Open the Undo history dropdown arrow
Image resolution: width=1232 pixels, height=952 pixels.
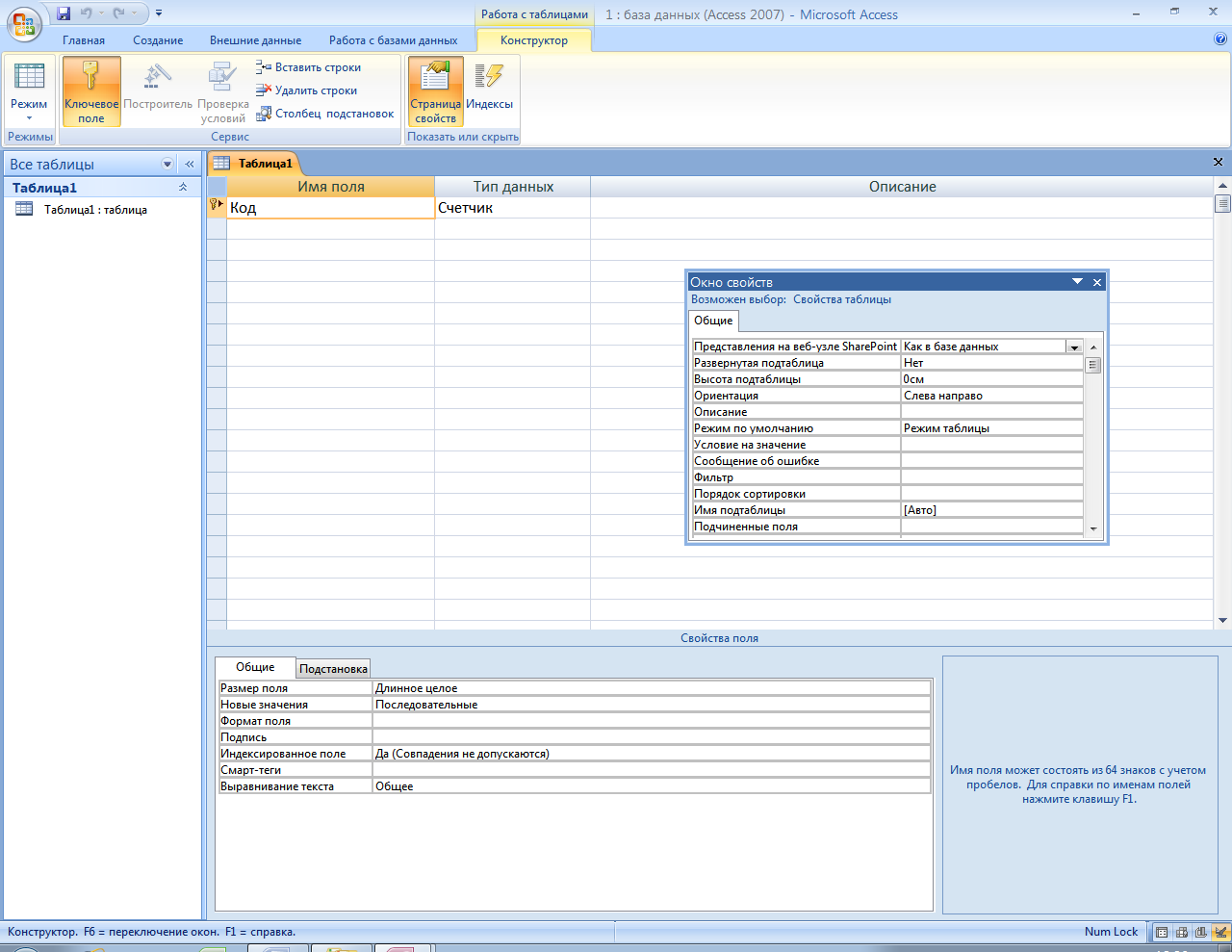[101, 13]
